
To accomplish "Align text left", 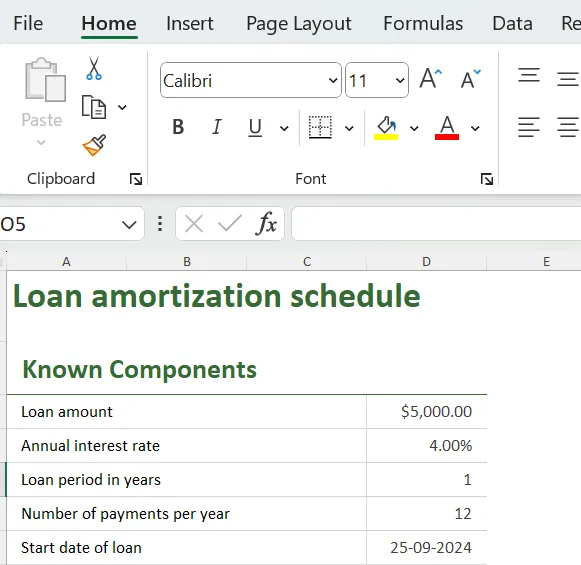I will (529, 127).
